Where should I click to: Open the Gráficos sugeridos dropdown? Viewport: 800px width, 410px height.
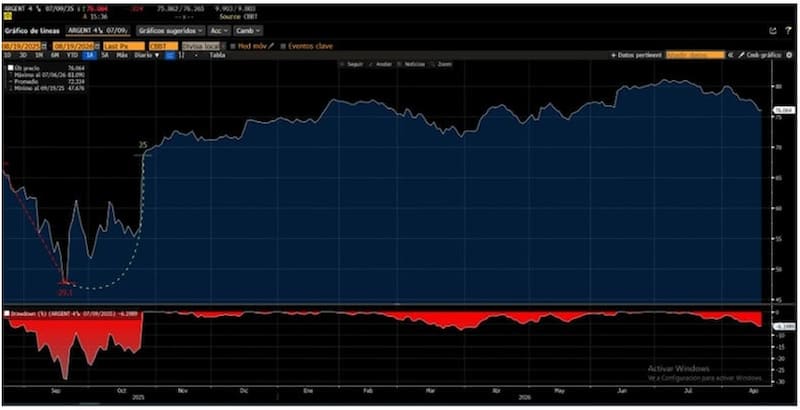171,31
